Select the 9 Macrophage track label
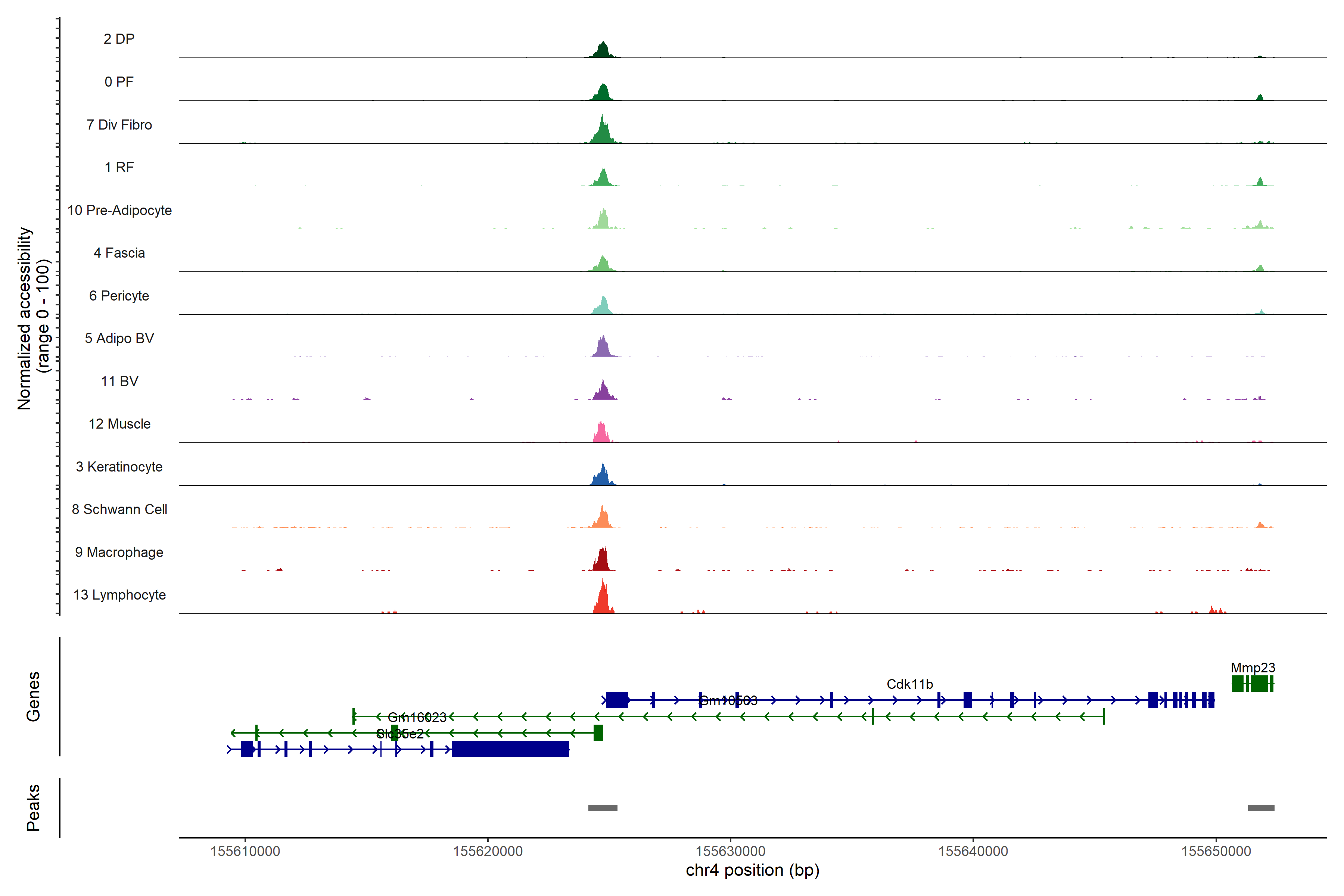Screen dimensions: 1344x896 [119, 552]
